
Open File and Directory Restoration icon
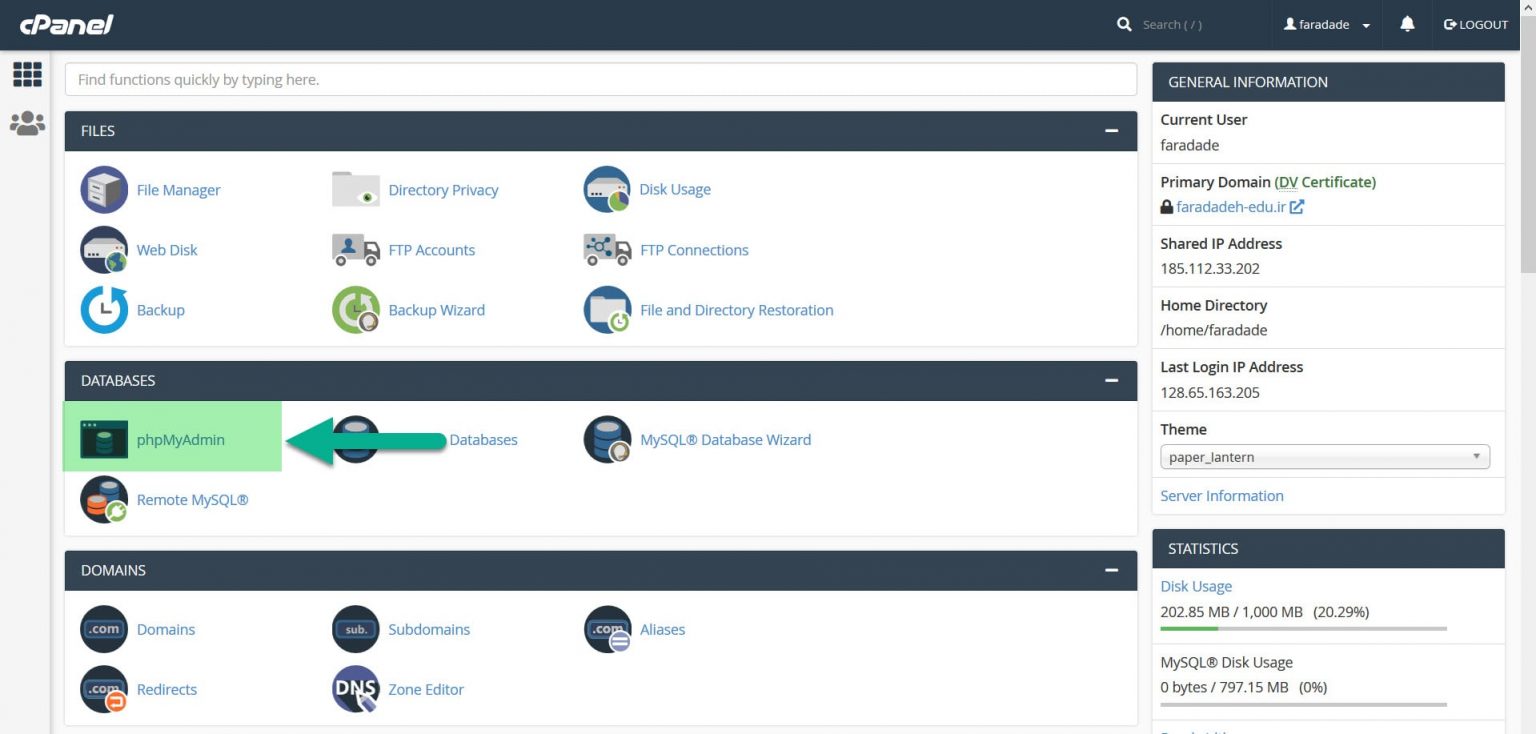click(x=607, y=310)
